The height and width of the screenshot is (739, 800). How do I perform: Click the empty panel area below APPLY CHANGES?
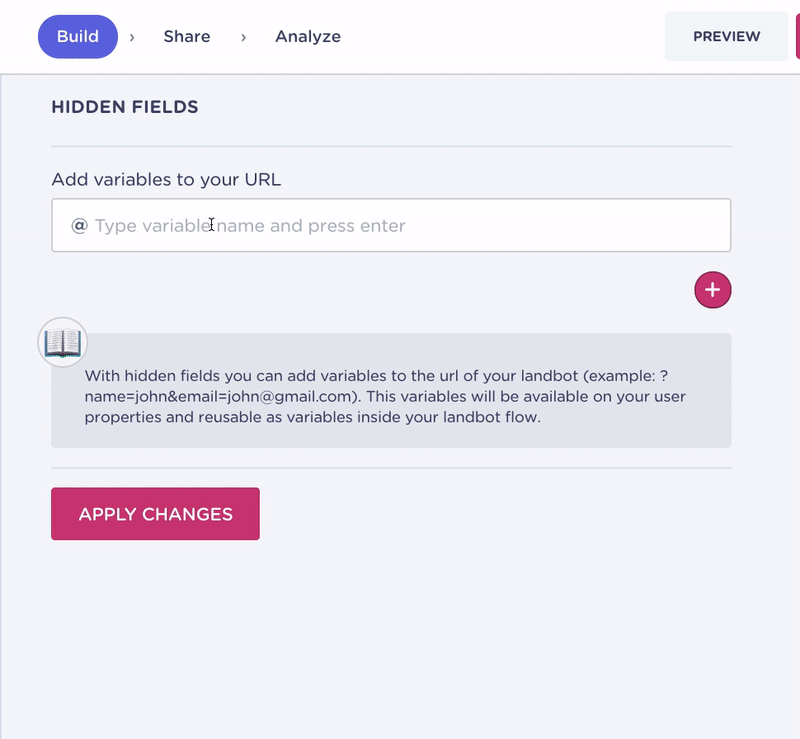[391, 638]
